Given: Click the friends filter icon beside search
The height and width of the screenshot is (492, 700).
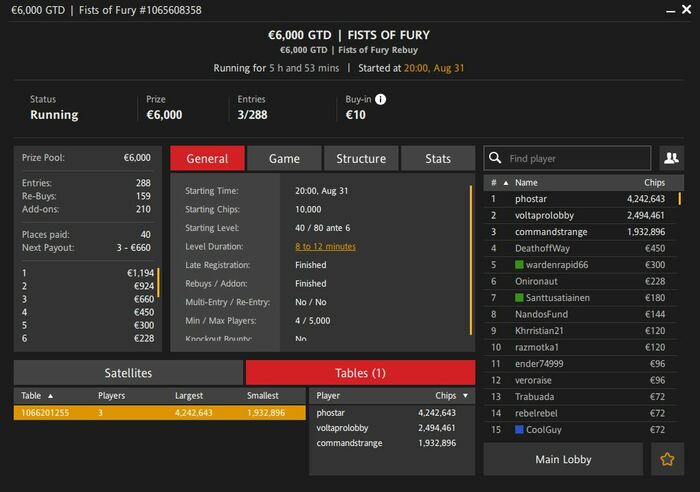Looking at the screenshot, I should click(671, 158).
